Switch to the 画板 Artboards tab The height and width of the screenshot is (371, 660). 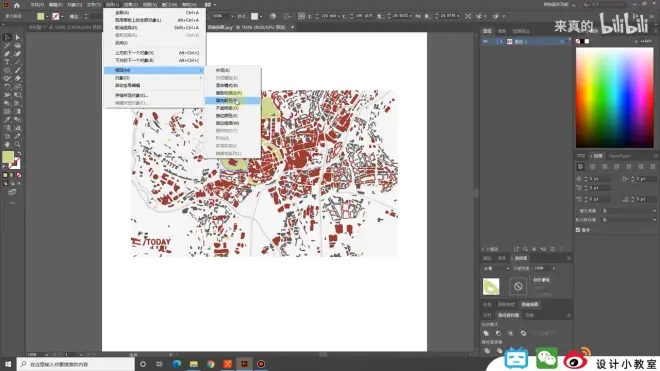click(502, 31)
